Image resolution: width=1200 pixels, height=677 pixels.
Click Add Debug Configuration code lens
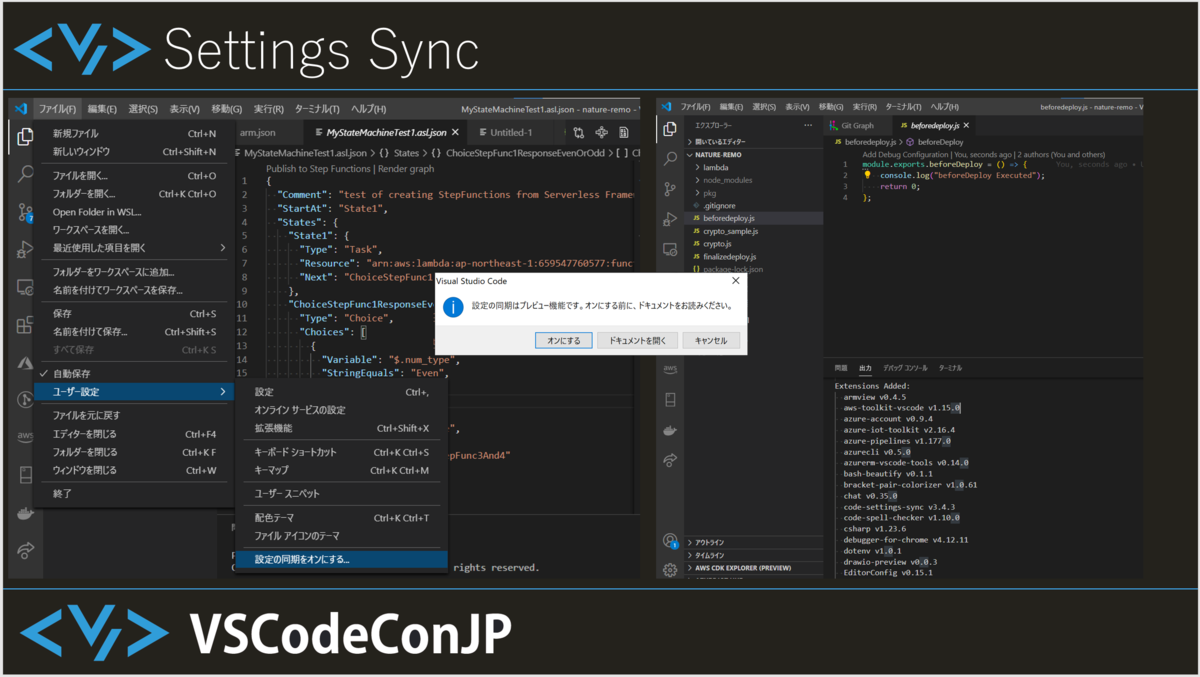pos(907,154)
